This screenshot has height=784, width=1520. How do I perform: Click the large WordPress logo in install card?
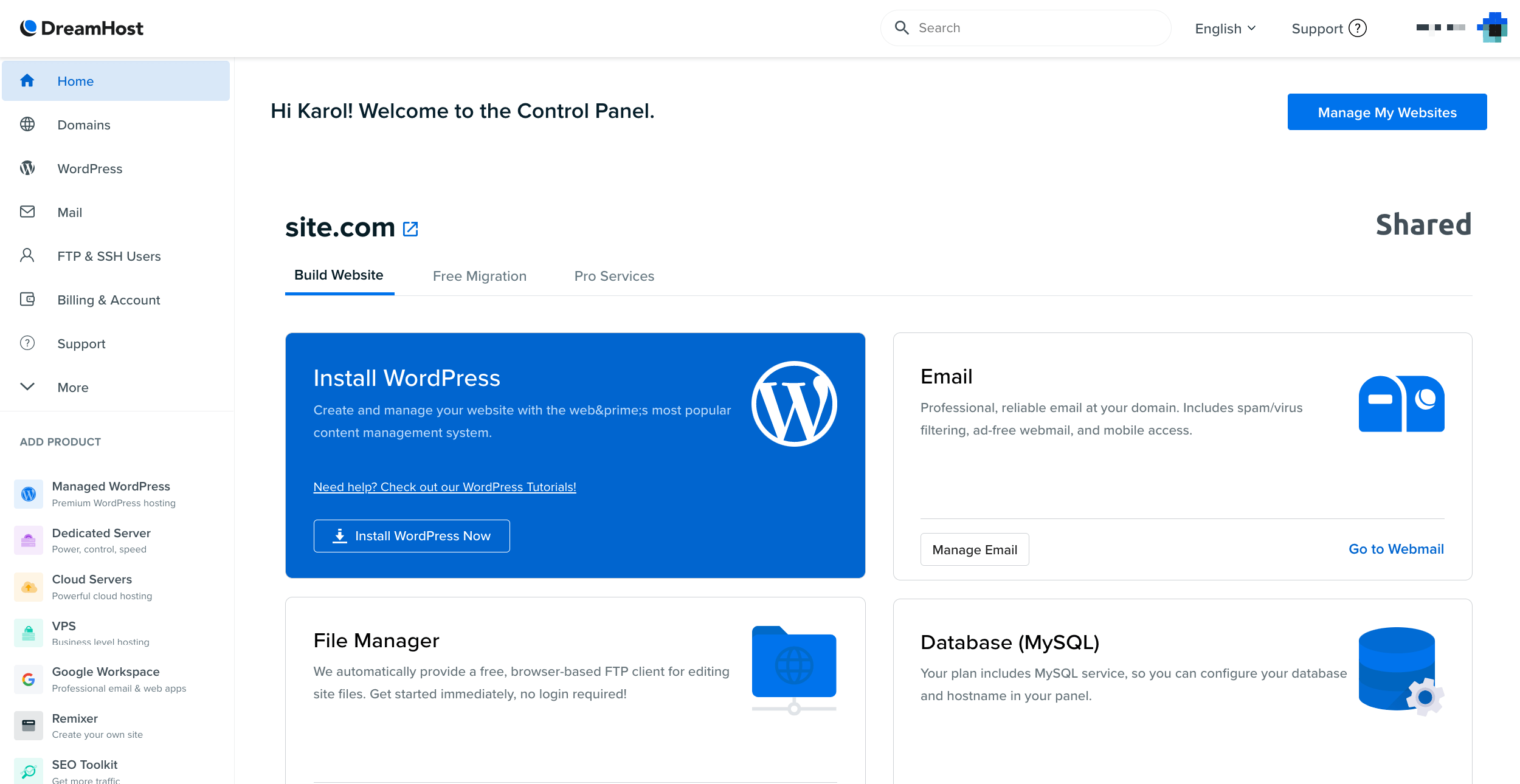(794, 404)
